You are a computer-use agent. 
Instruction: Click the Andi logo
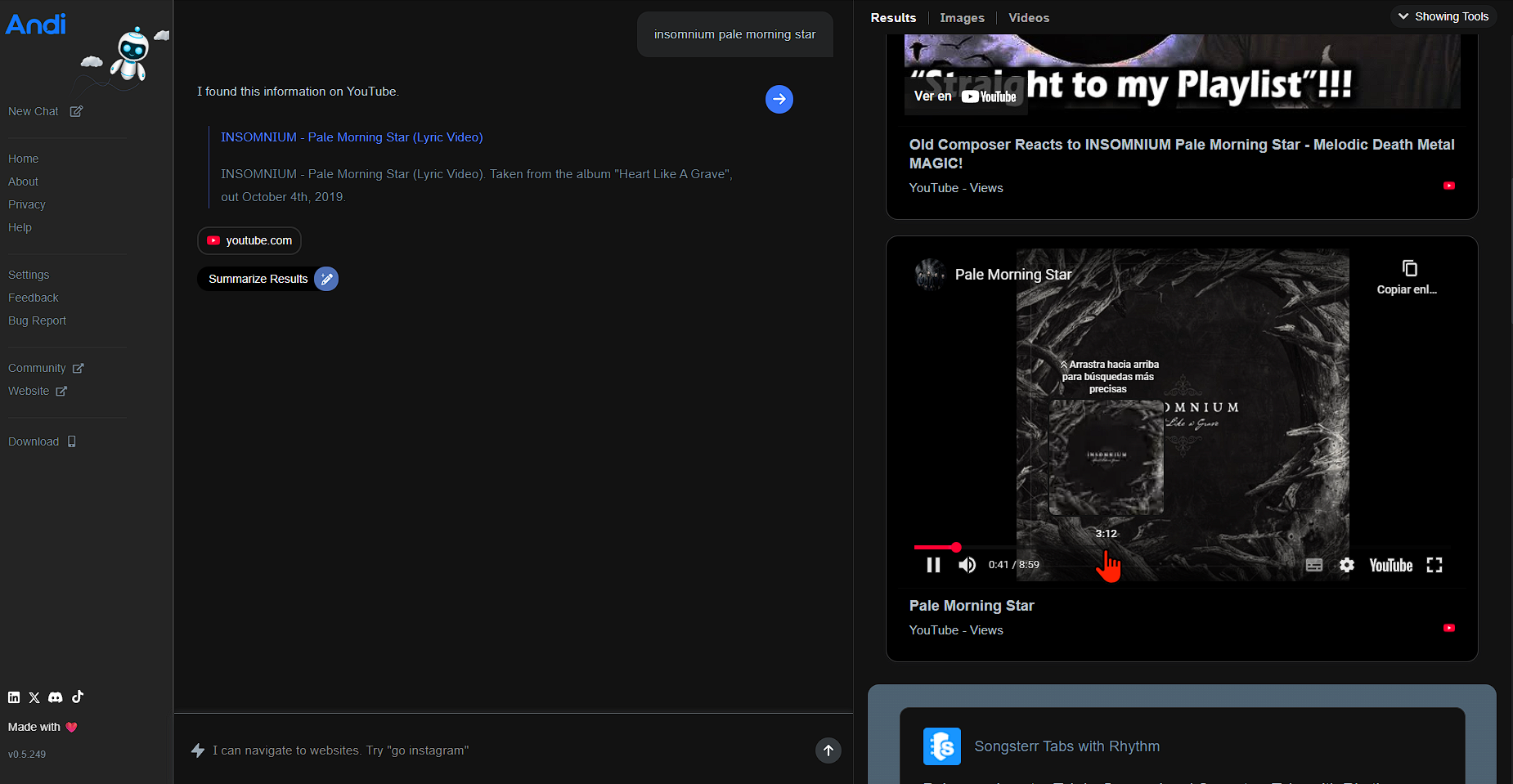pyautogui.click(x=36, y=25)
